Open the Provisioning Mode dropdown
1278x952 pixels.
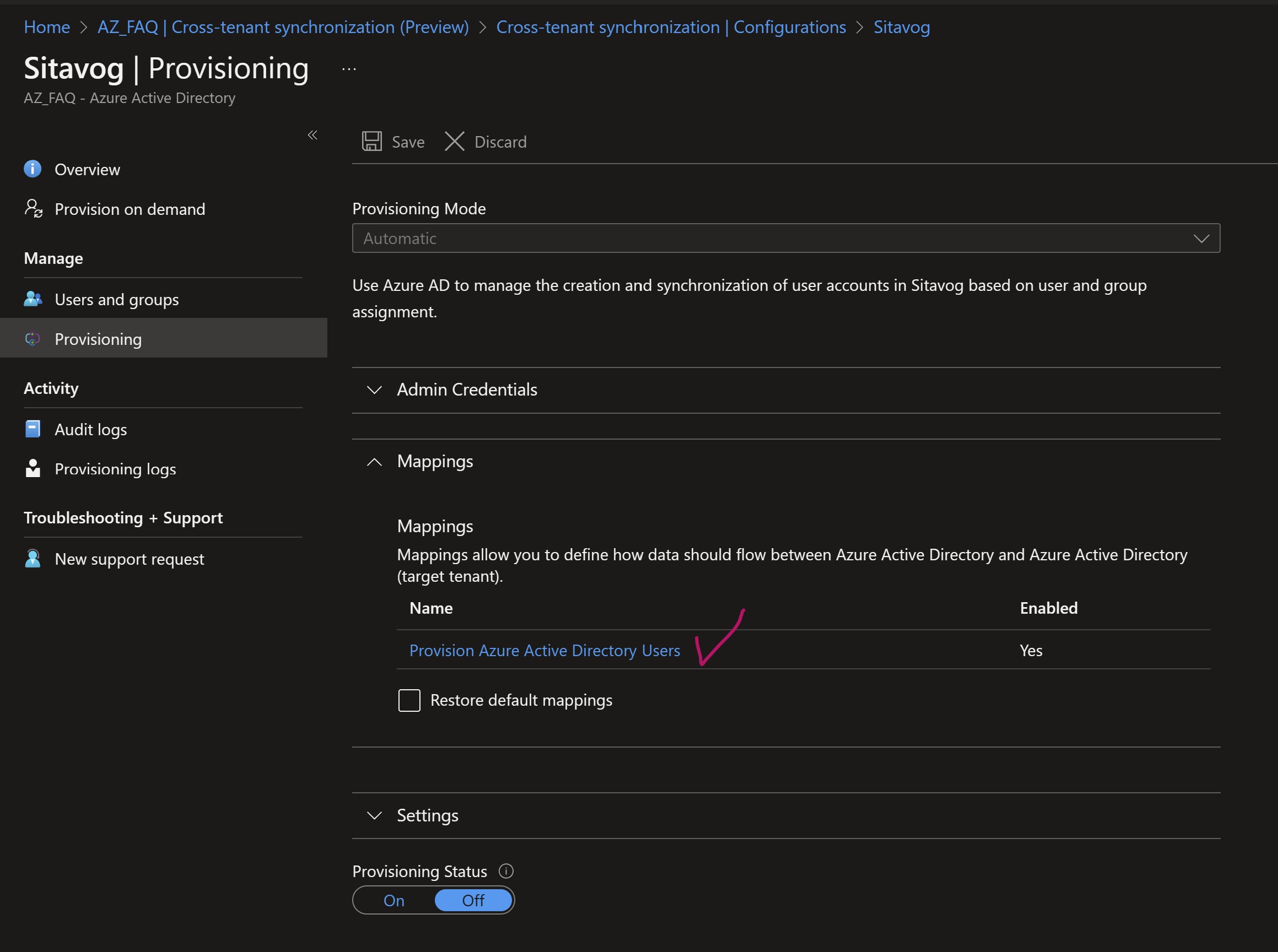(786, 238)
